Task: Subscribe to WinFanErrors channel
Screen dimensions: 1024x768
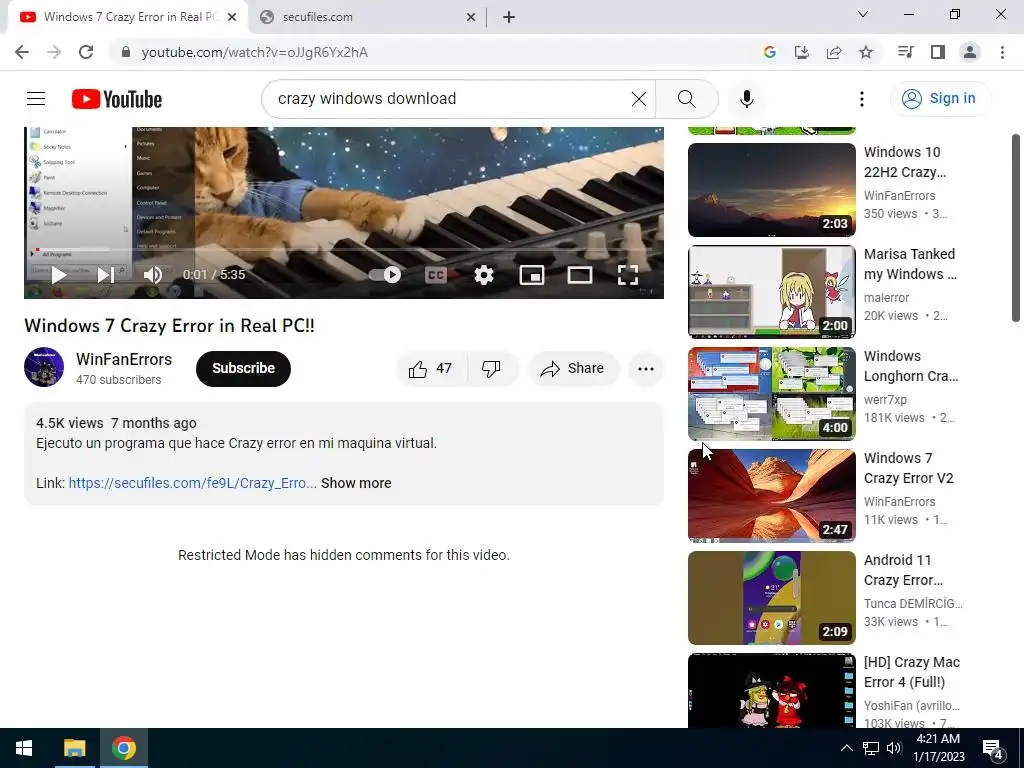Action: pyautogui.click(x=243, y=368)
